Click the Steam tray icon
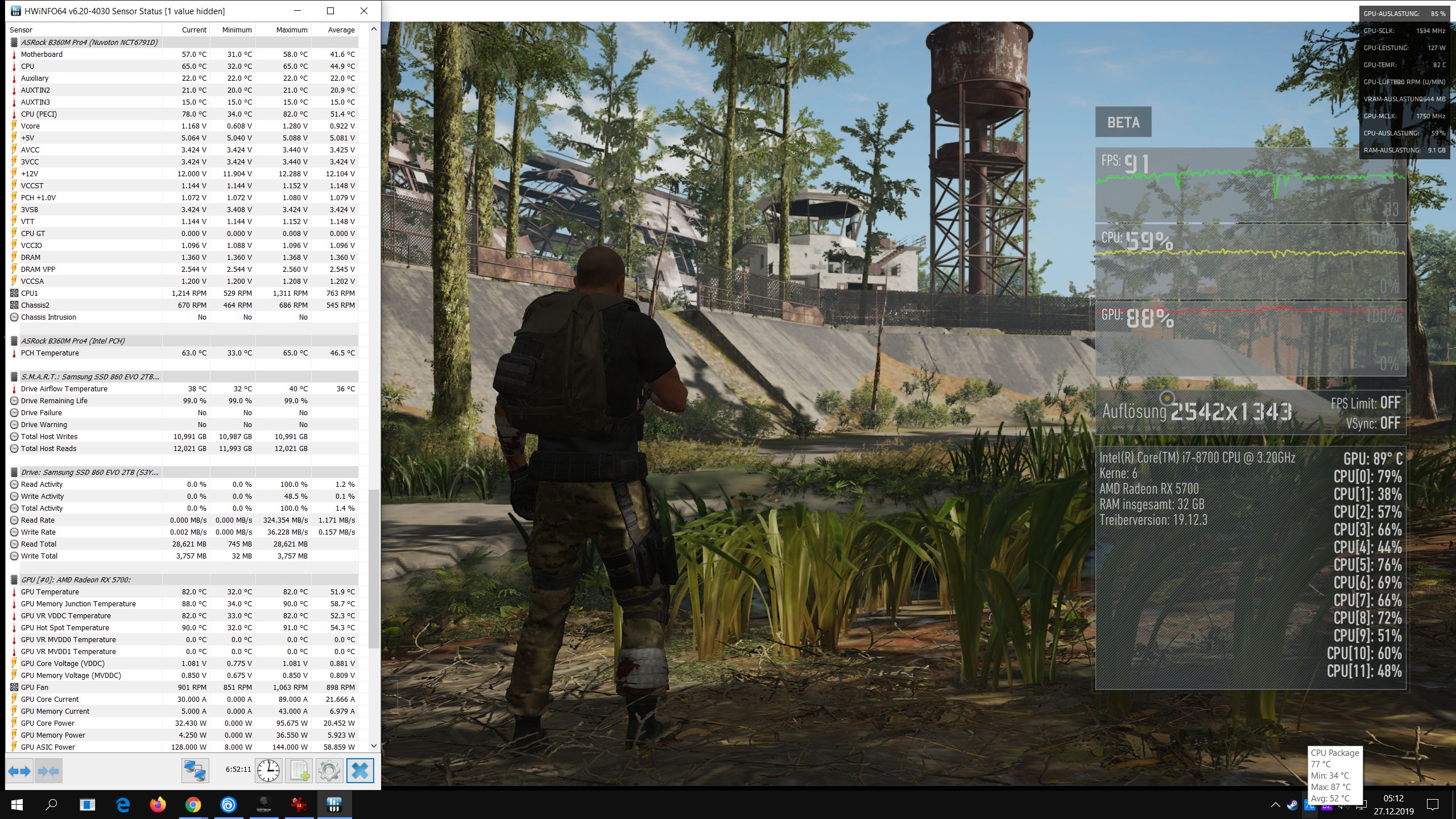 (1292, 805)
